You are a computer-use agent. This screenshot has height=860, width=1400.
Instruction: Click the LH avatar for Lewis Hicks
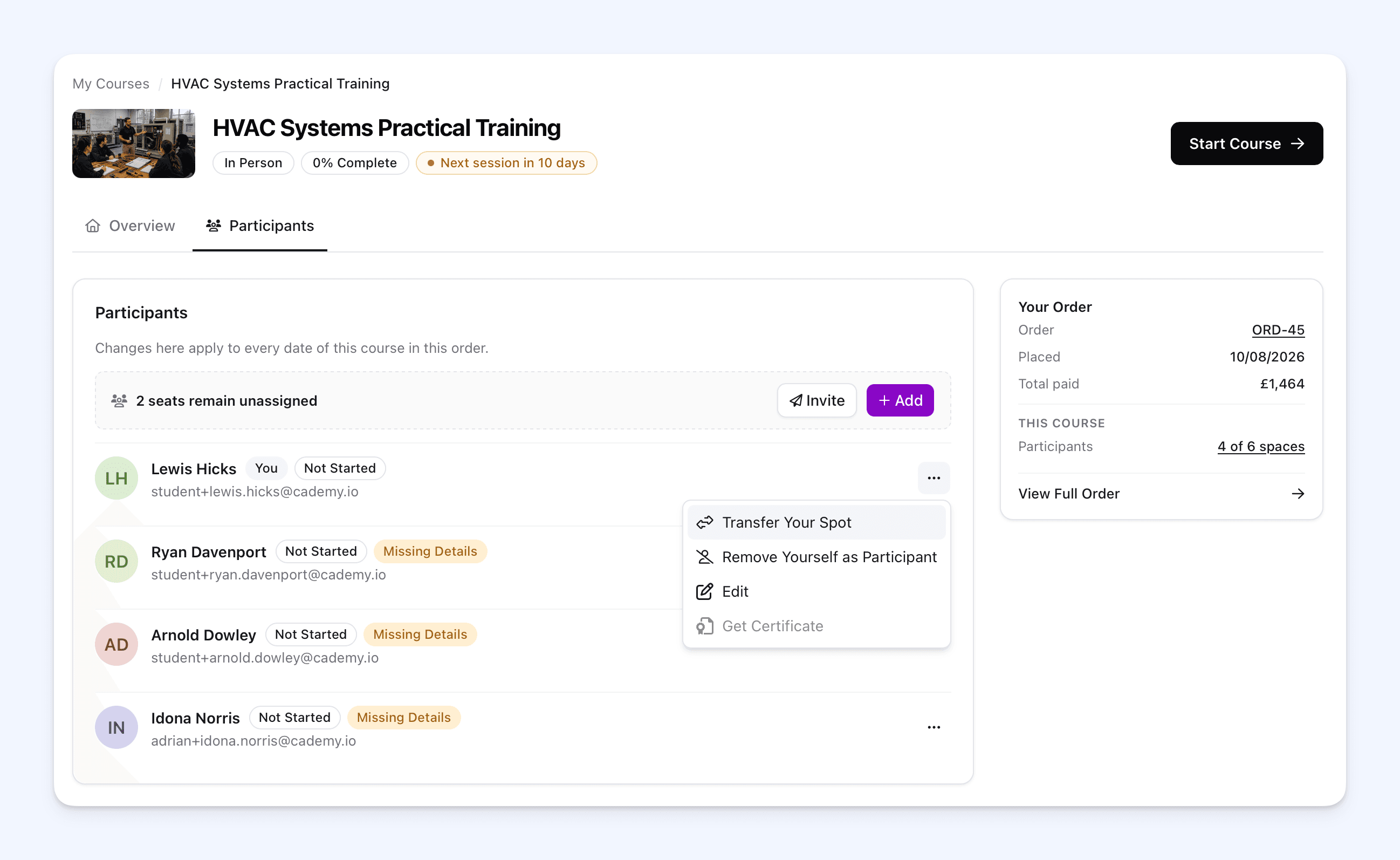(116, 479)
